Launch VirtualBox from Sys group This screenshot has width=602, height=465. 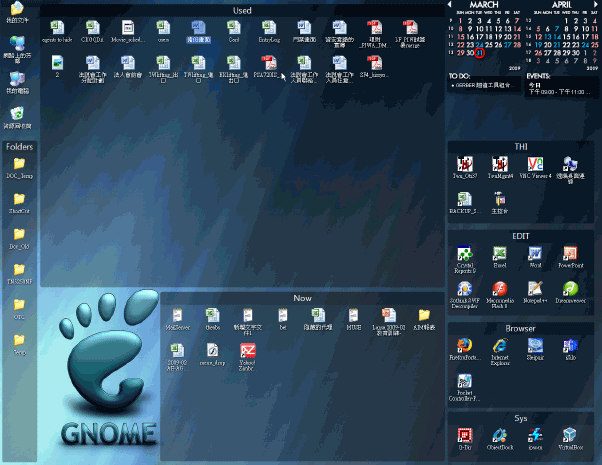point(571,439)
